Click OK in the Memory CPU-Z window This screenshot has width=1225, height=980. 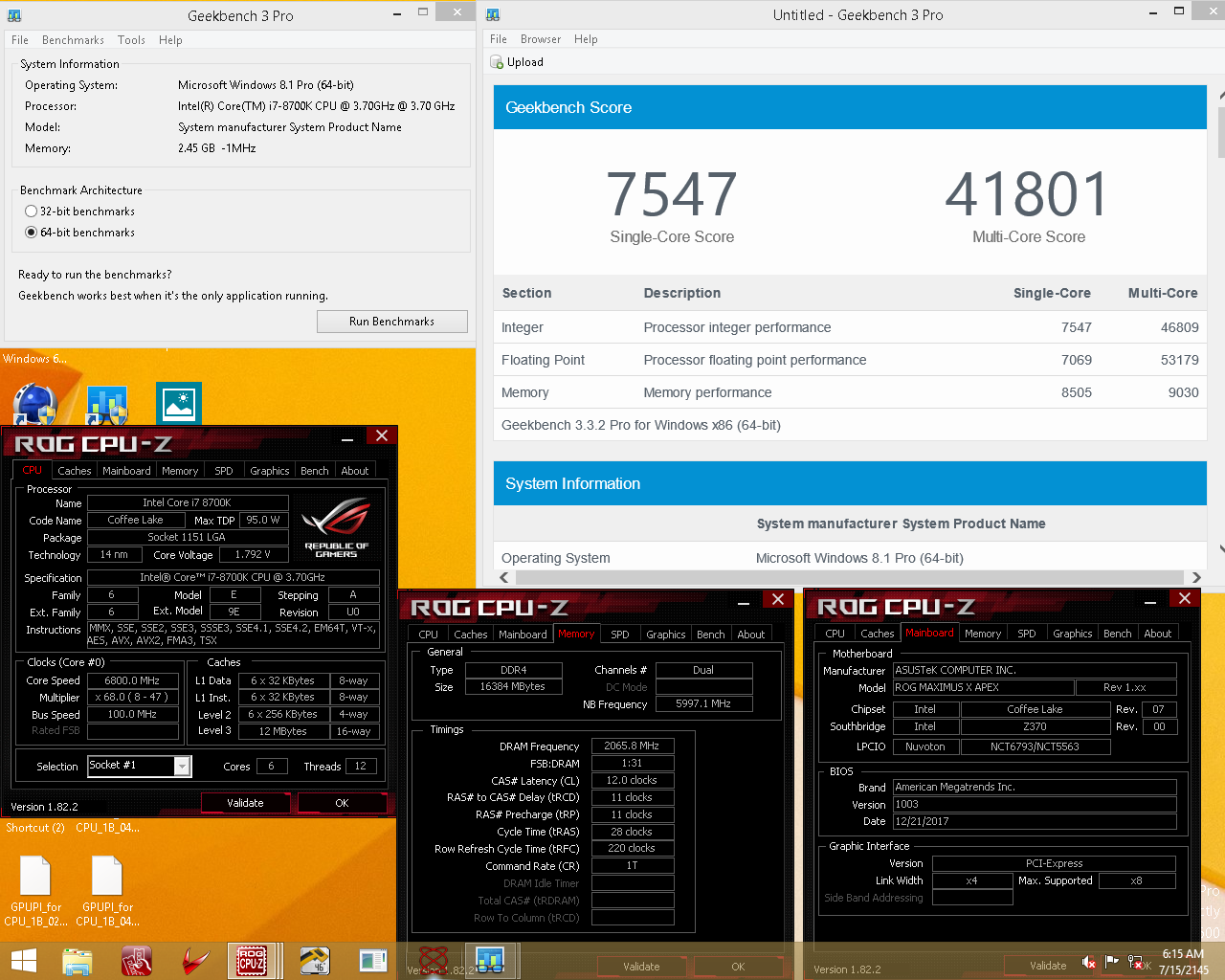coord(738,967)
